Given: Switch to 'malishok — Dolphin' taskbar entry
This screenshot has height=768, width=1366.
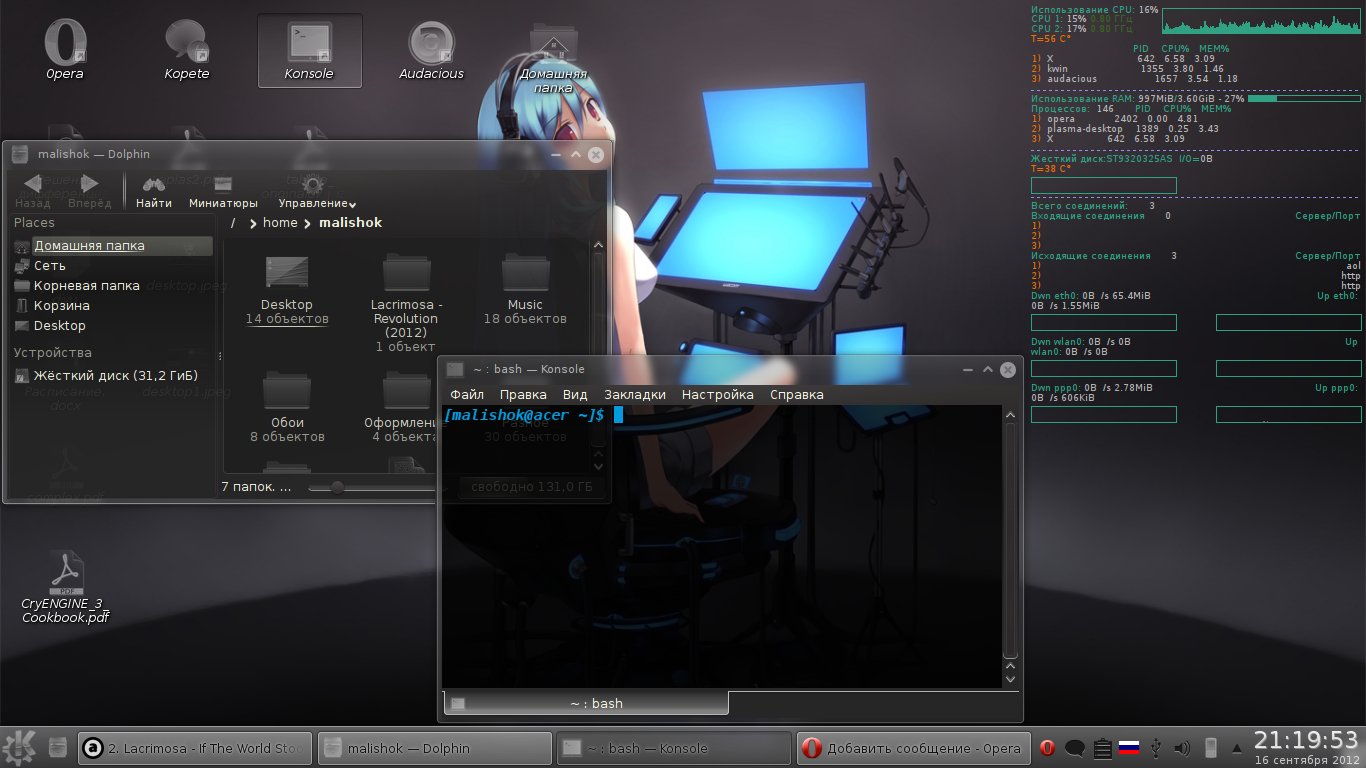Looking at the screenshot, I should point(435,747).
